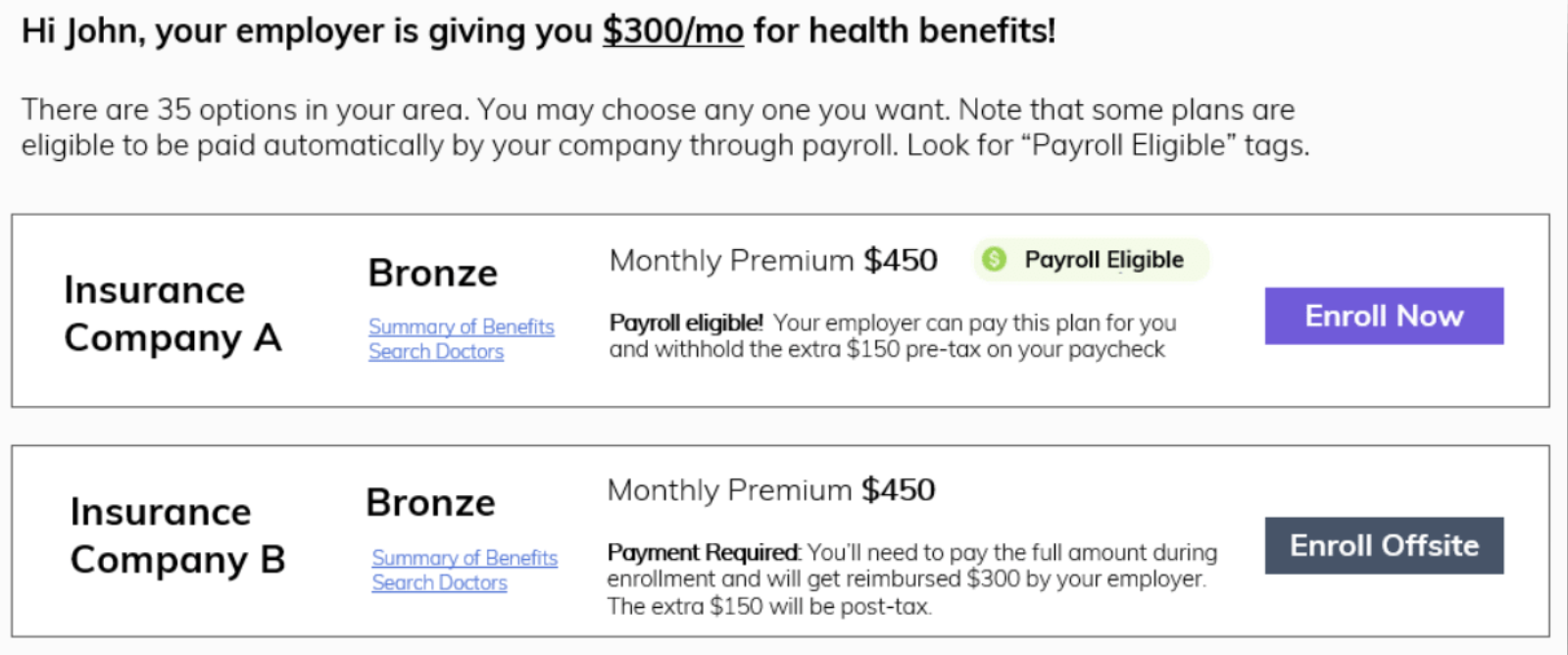Click the bold "Payment Required" label
This screenshot has width=1568, height=655.
703,553
